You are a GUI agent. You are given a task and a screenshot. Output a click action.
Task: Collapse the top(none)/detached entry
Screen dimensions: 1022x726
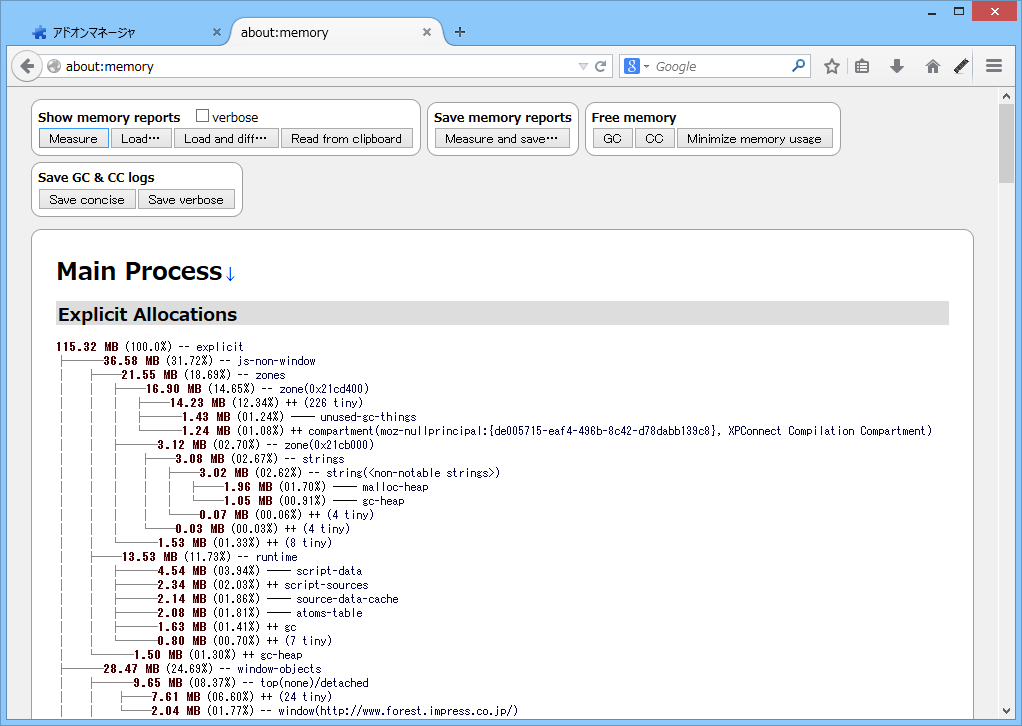click(251, 683)
